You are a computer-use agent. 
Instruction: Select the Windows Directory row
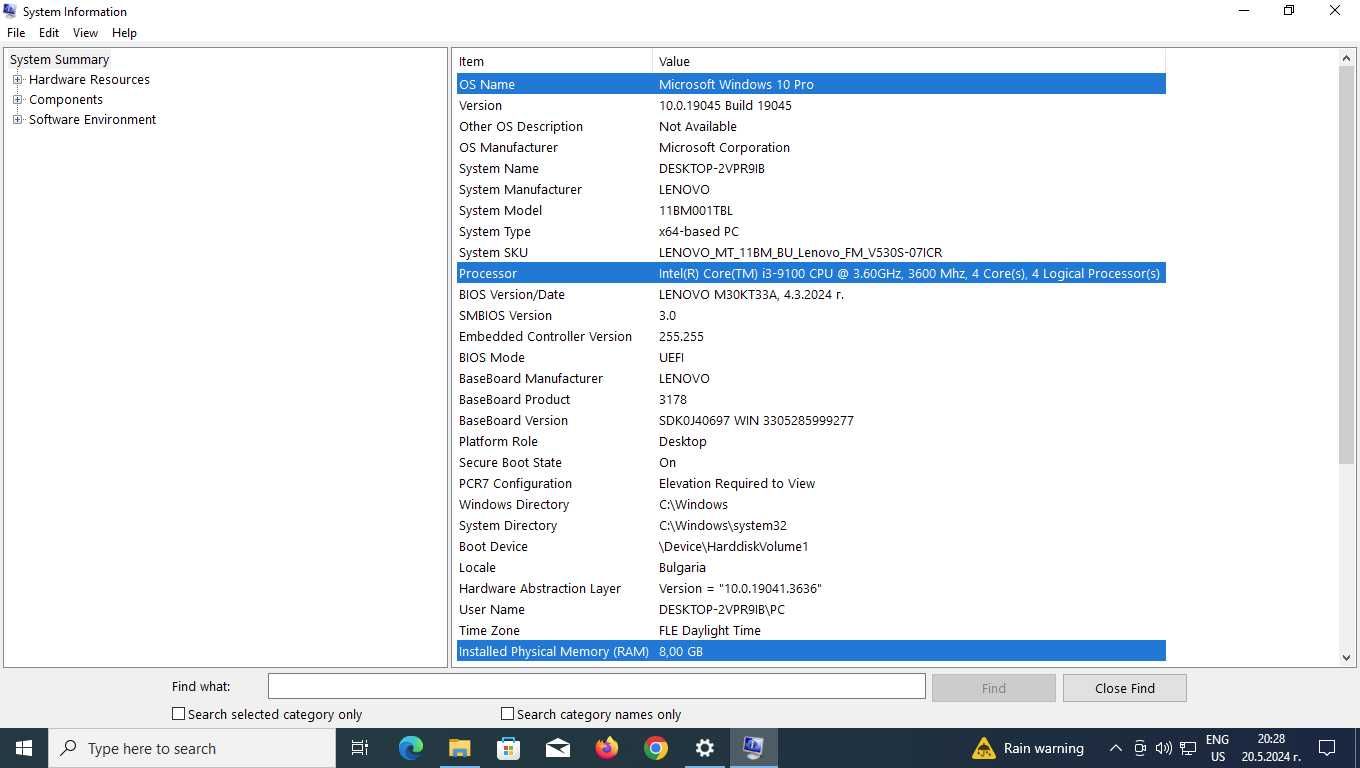coord(811,504)
